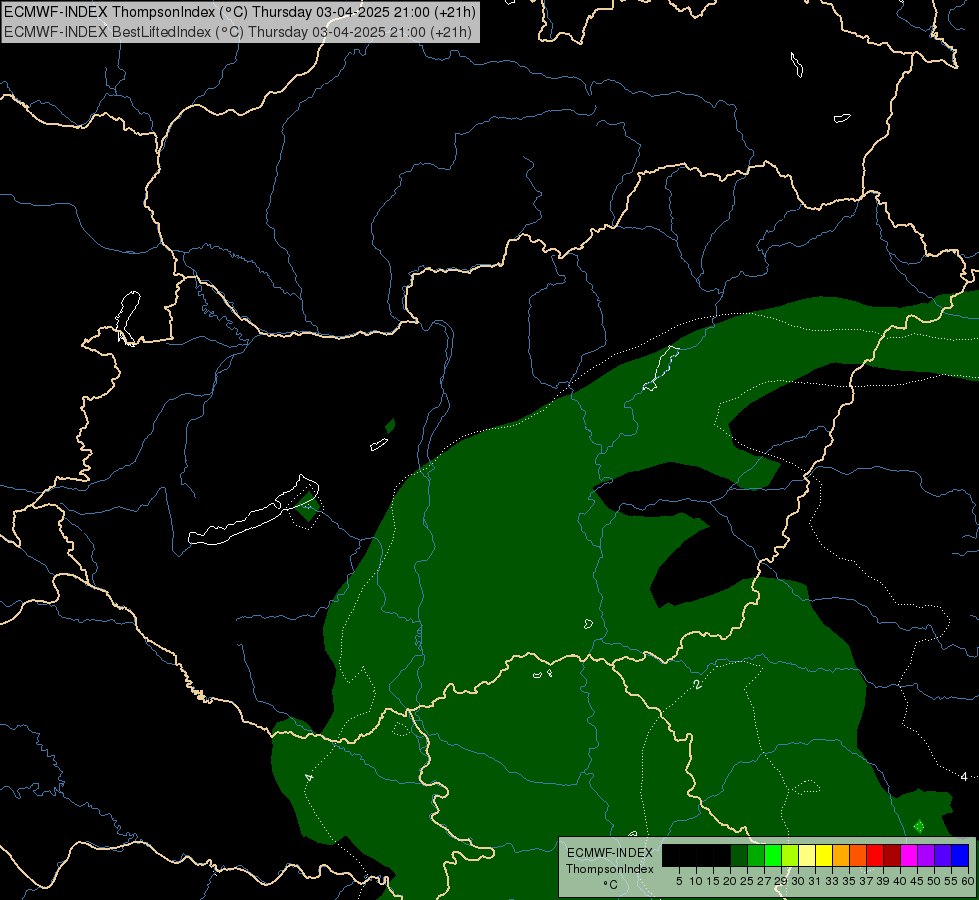Click the legend title ECMWF-INDEX
Viewport: 979px width, 900px height.
(610, 853)
